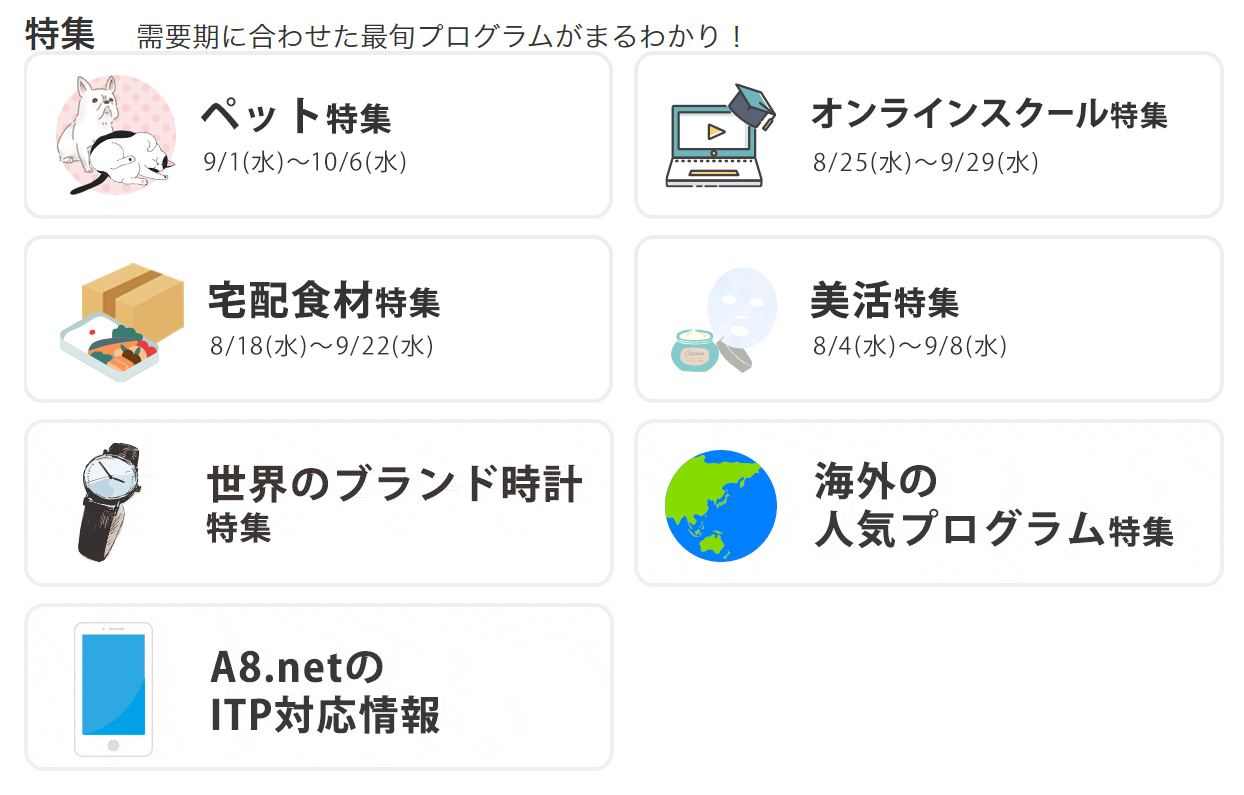This screenshot has width=1244, height=795.
Task: Click the date 8/25(水)〜9/29(水) text
Action: [926, 162]
